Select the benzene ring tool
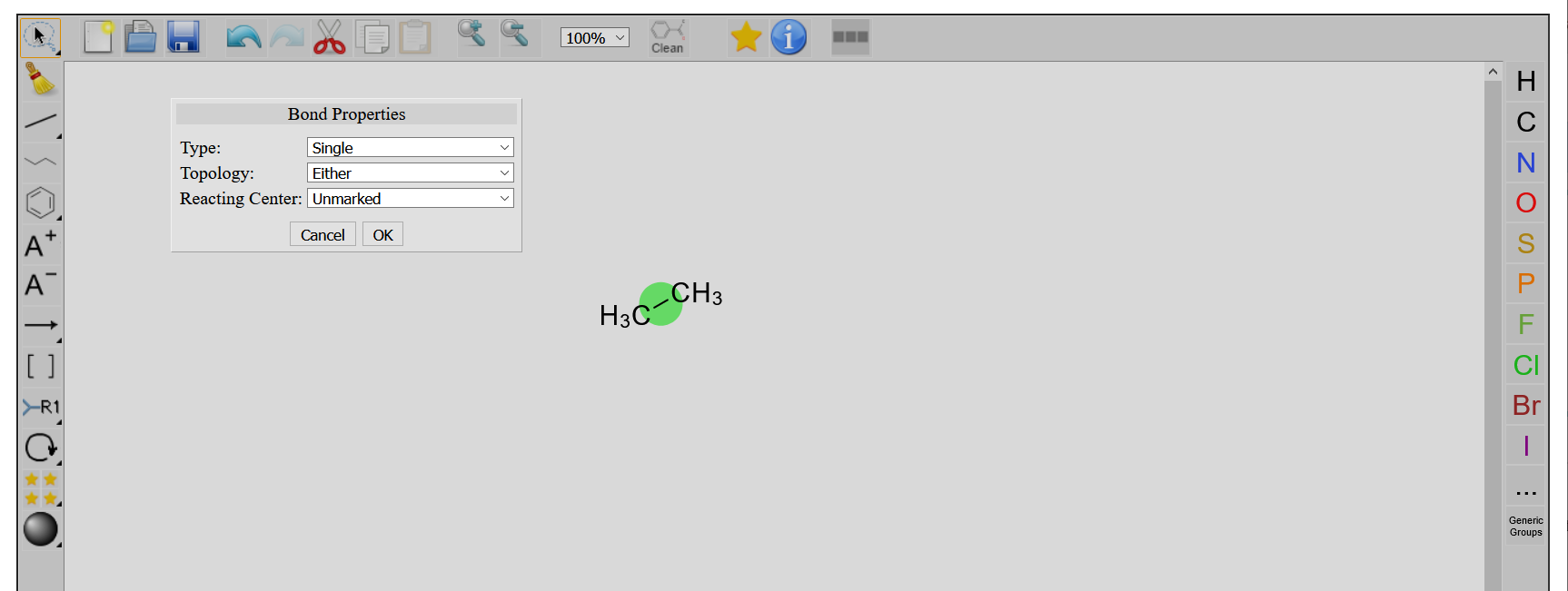This screenshot has width=1568, height=591. click(x=40, y=203)
